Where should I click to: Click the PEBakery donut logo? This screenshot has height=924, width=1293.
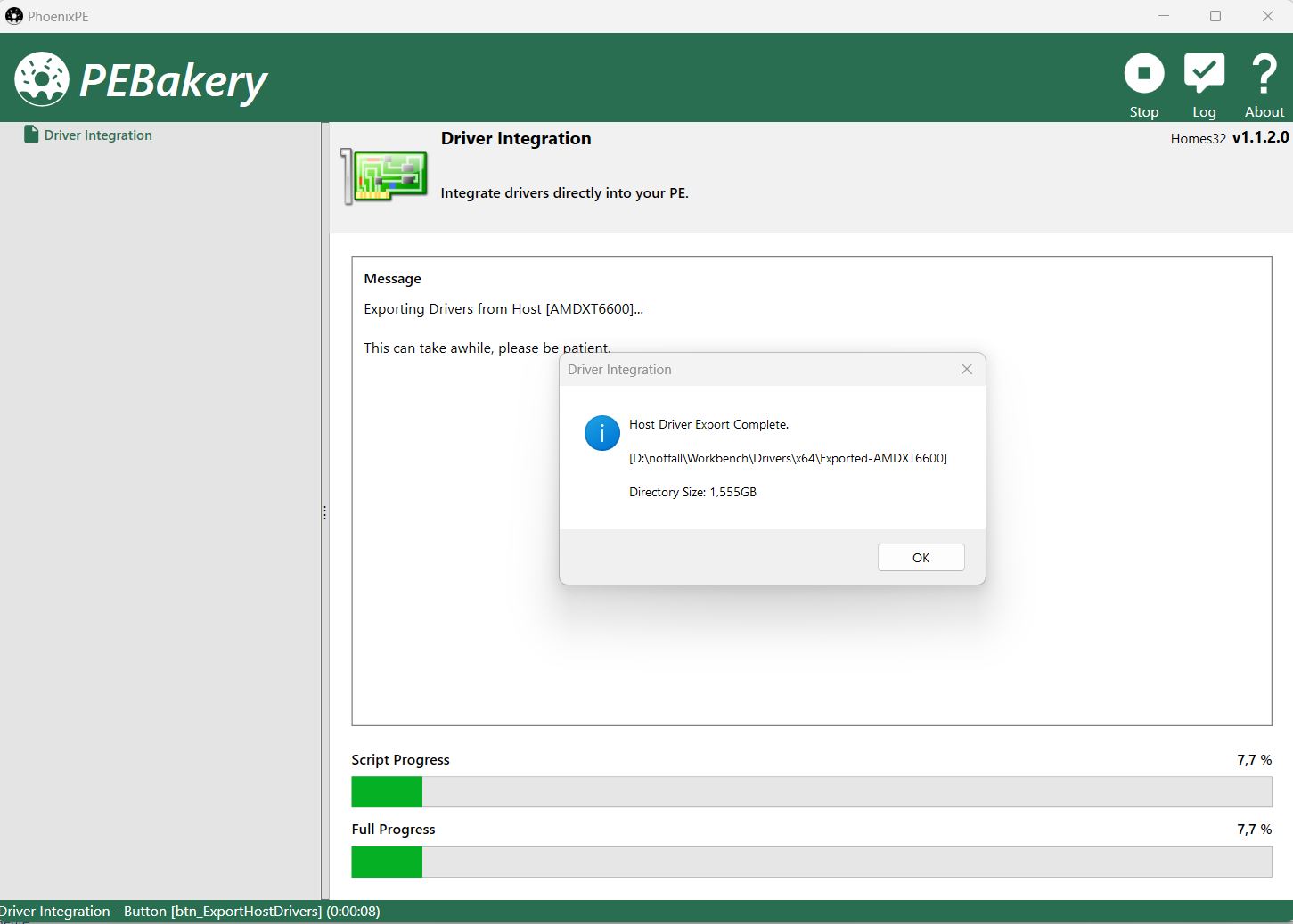tap(42, 78)
